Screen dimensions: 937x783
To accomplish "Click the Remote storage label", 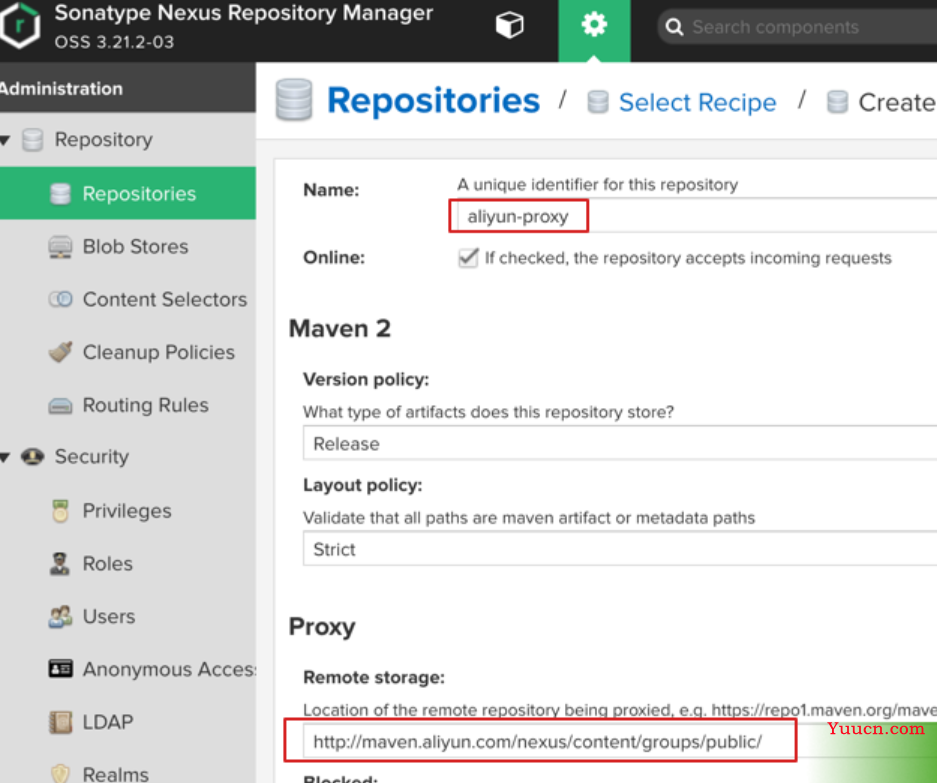I will click(x=374, y=677).
